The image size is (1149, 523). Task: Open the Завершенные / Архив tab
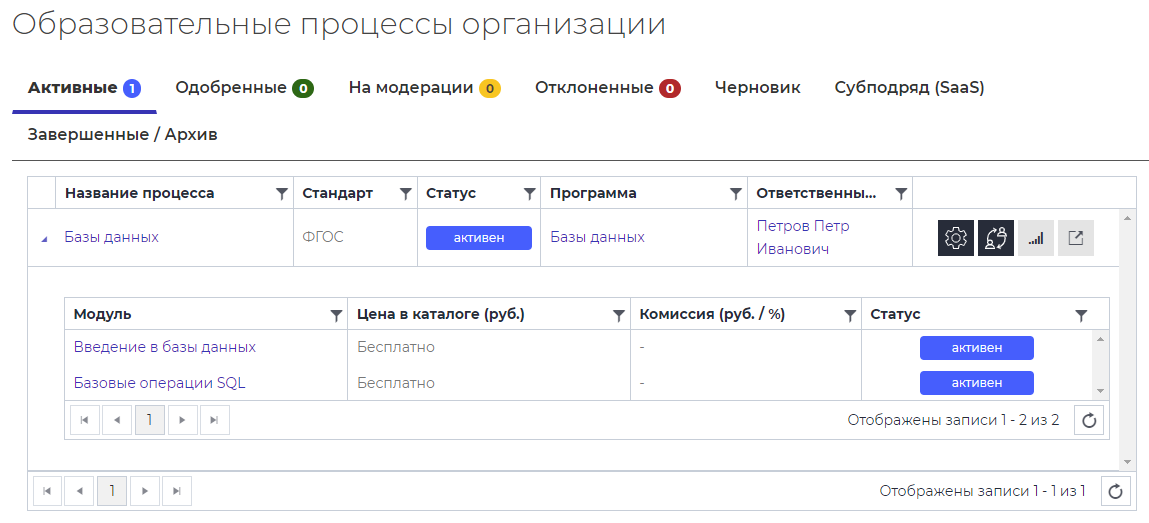coord(122,134)
